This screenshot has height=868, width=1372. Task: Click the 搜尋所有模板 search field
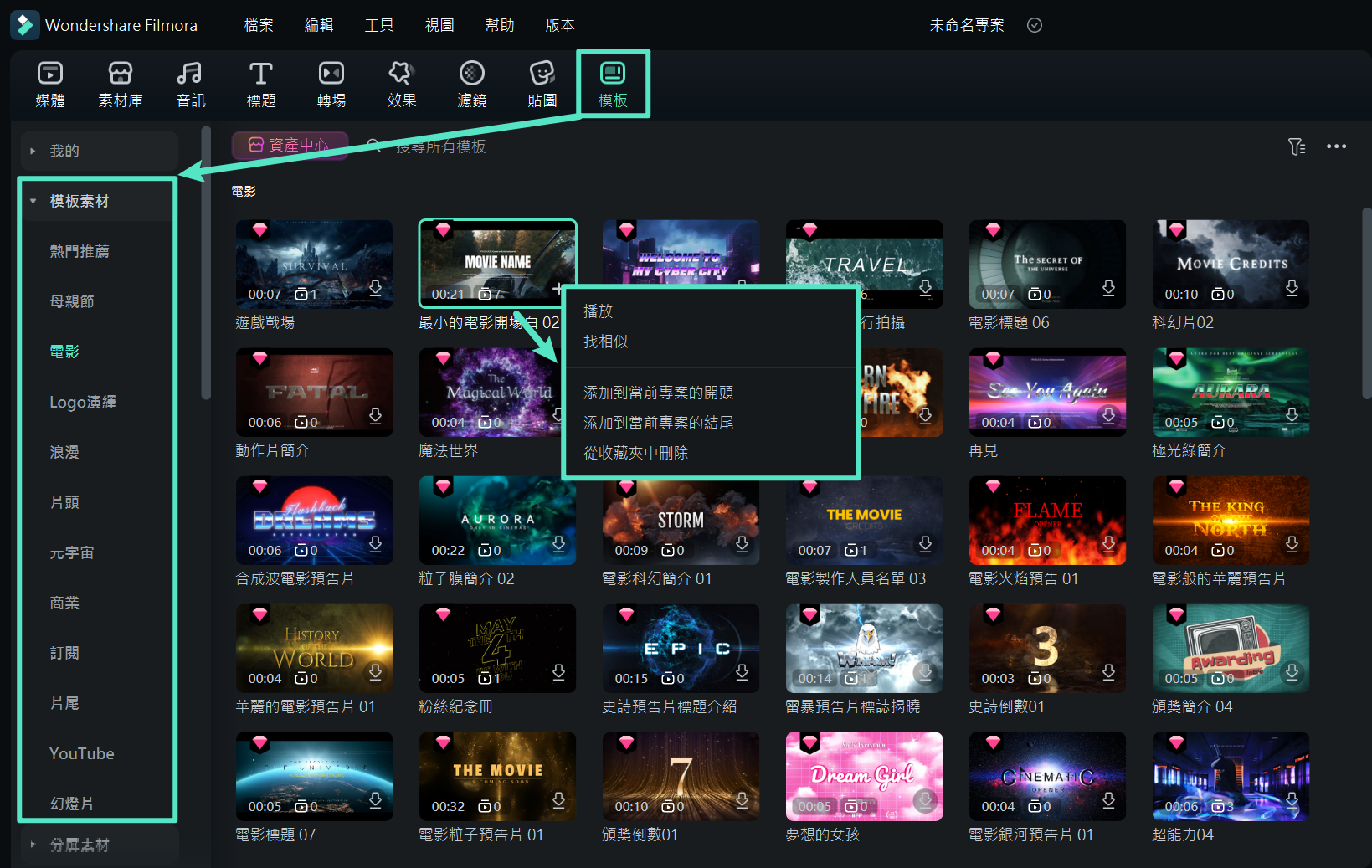click(440, 146)
